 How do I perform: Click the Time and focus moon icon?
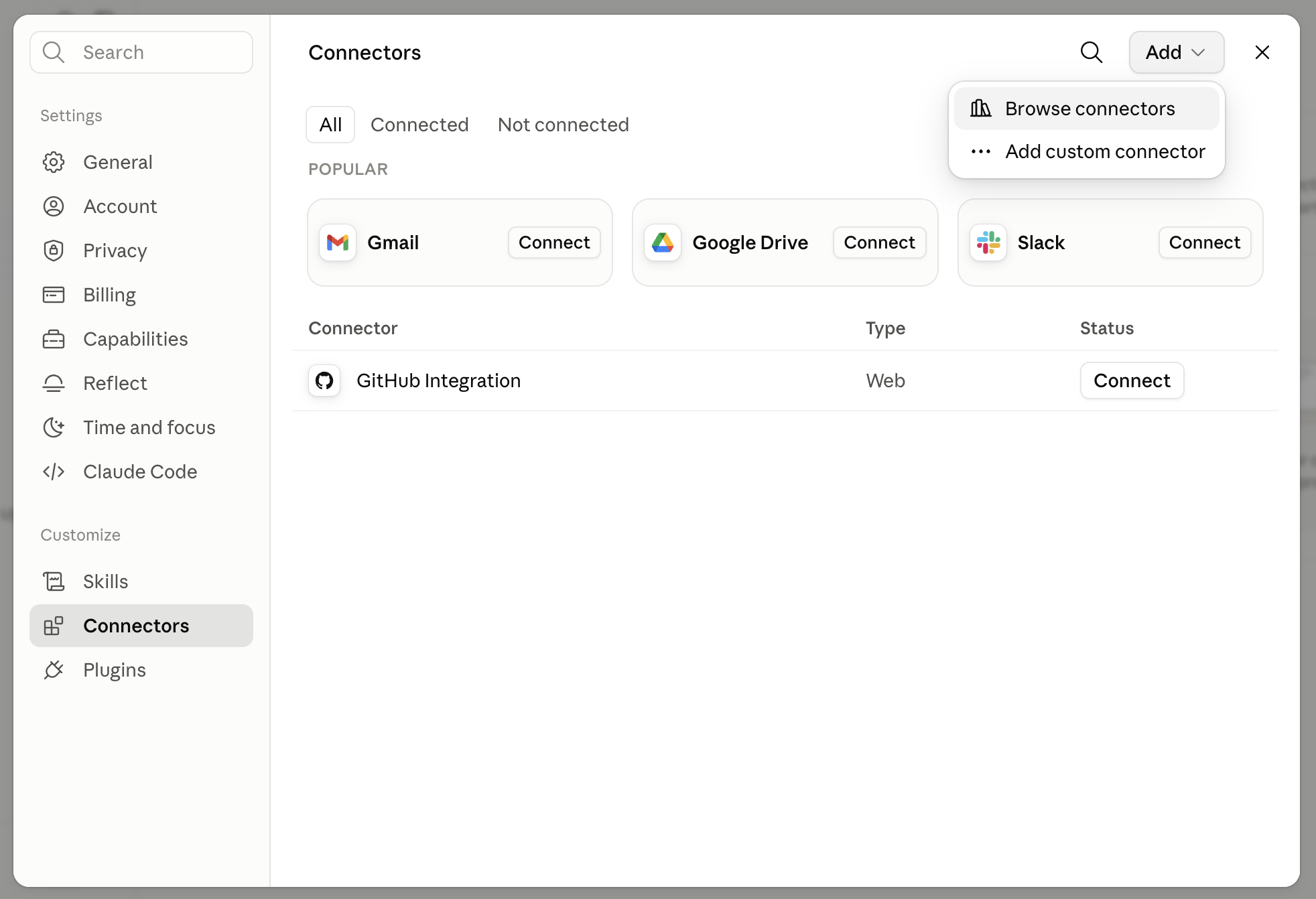[x=54, y=427]
